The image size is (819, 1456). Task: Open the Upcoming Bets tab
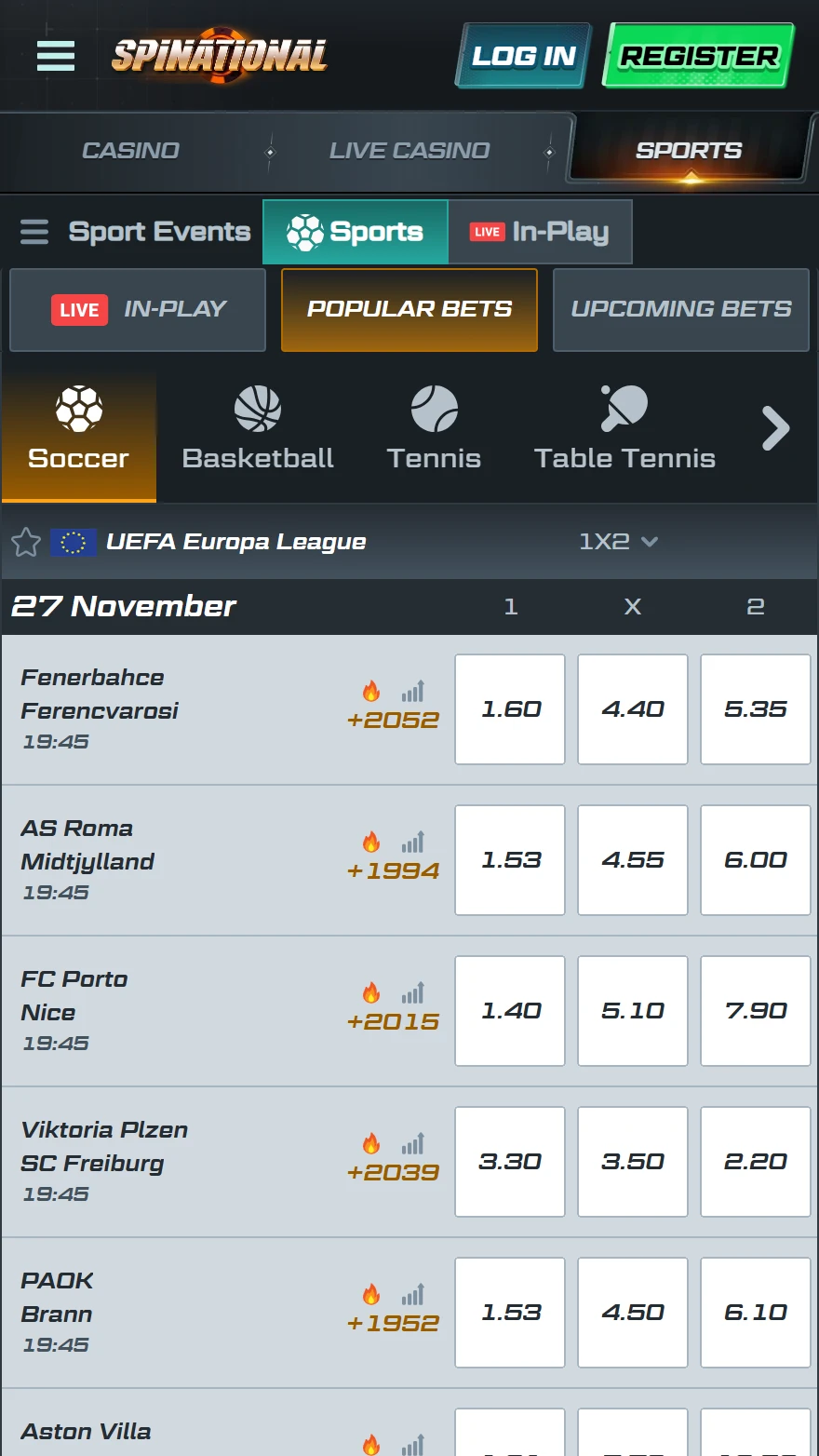click(x=681, y=310)
